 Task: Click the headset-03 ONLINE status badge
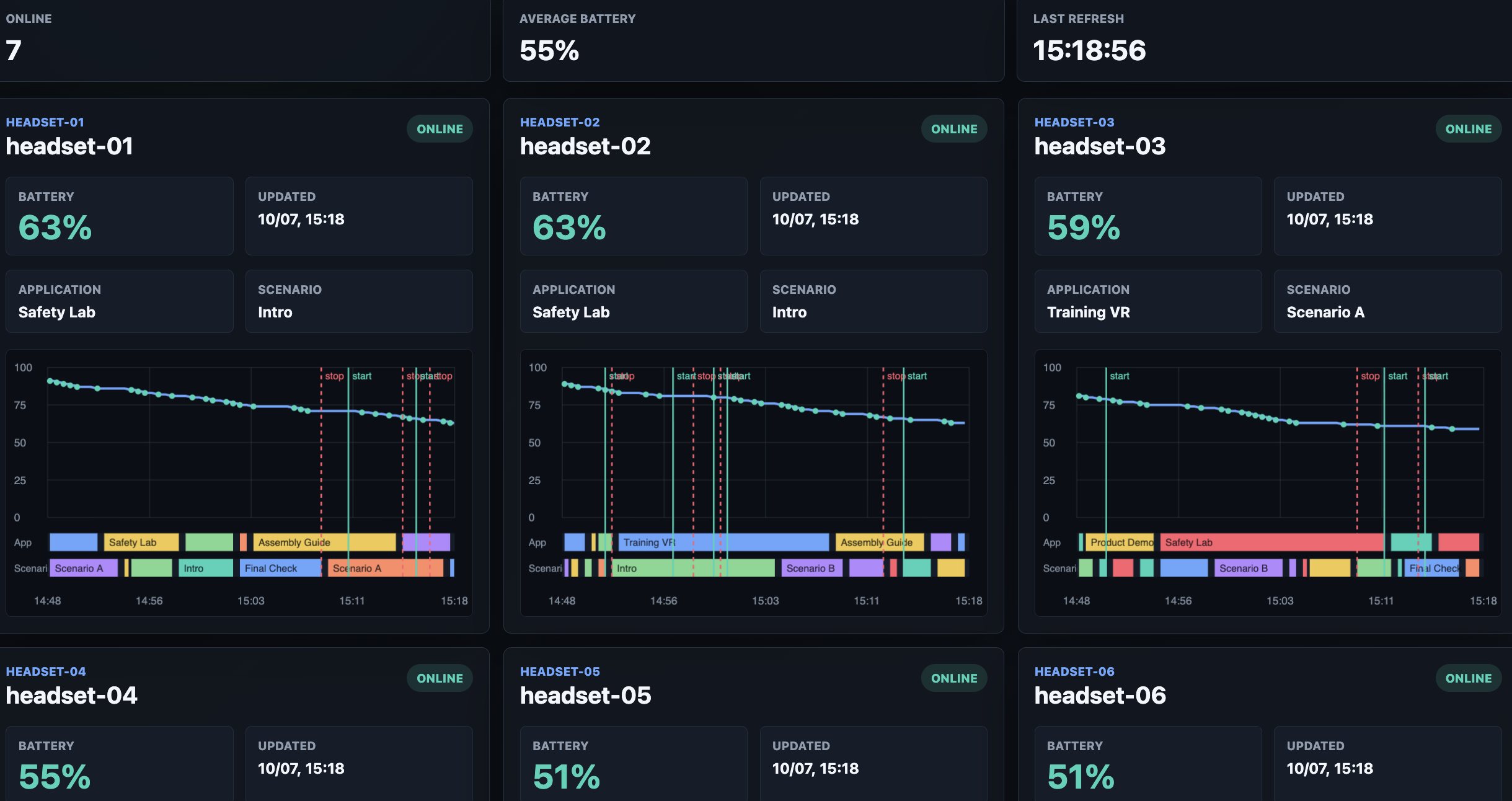point(1468,129)
